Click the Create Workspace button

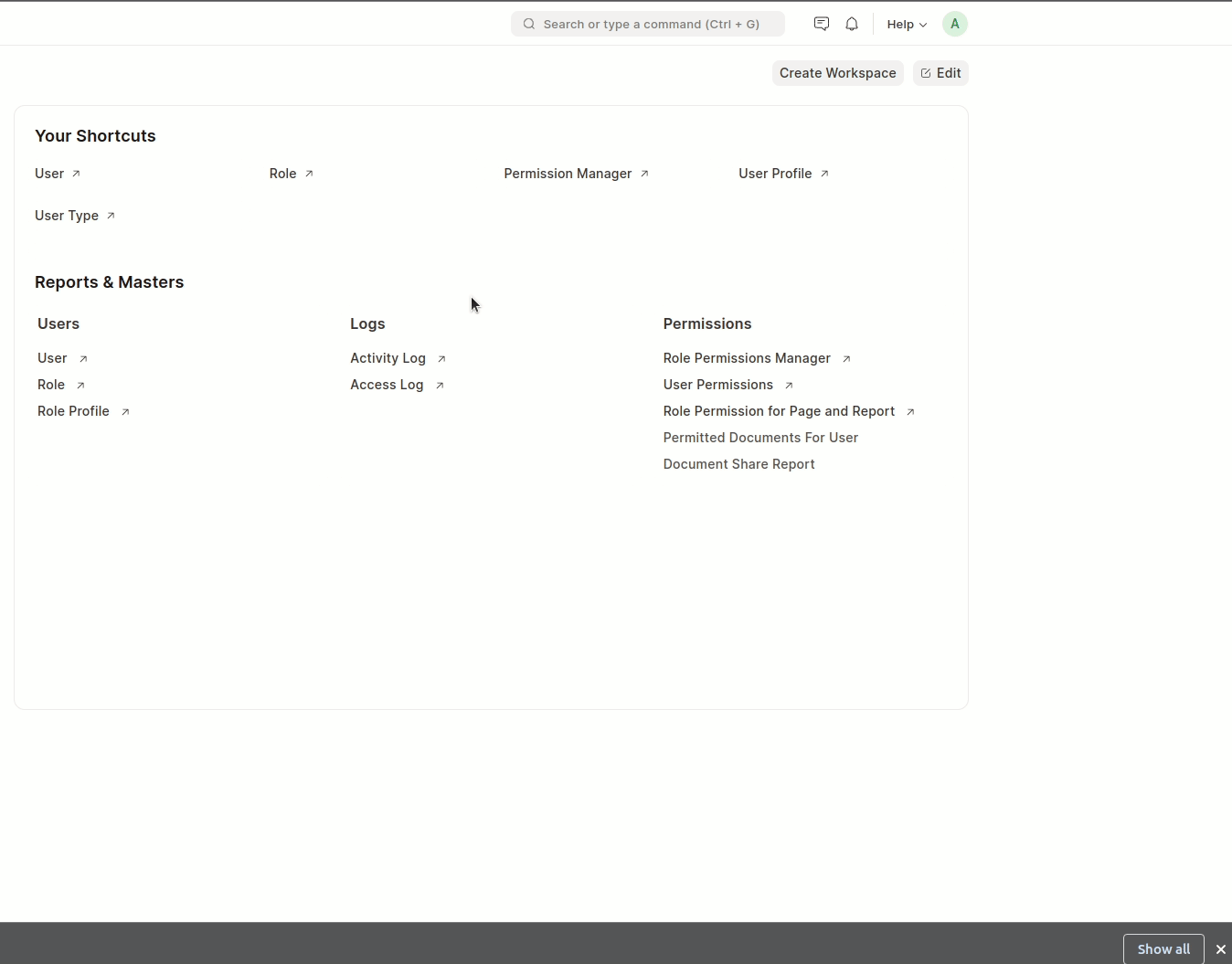coord(837,73)
